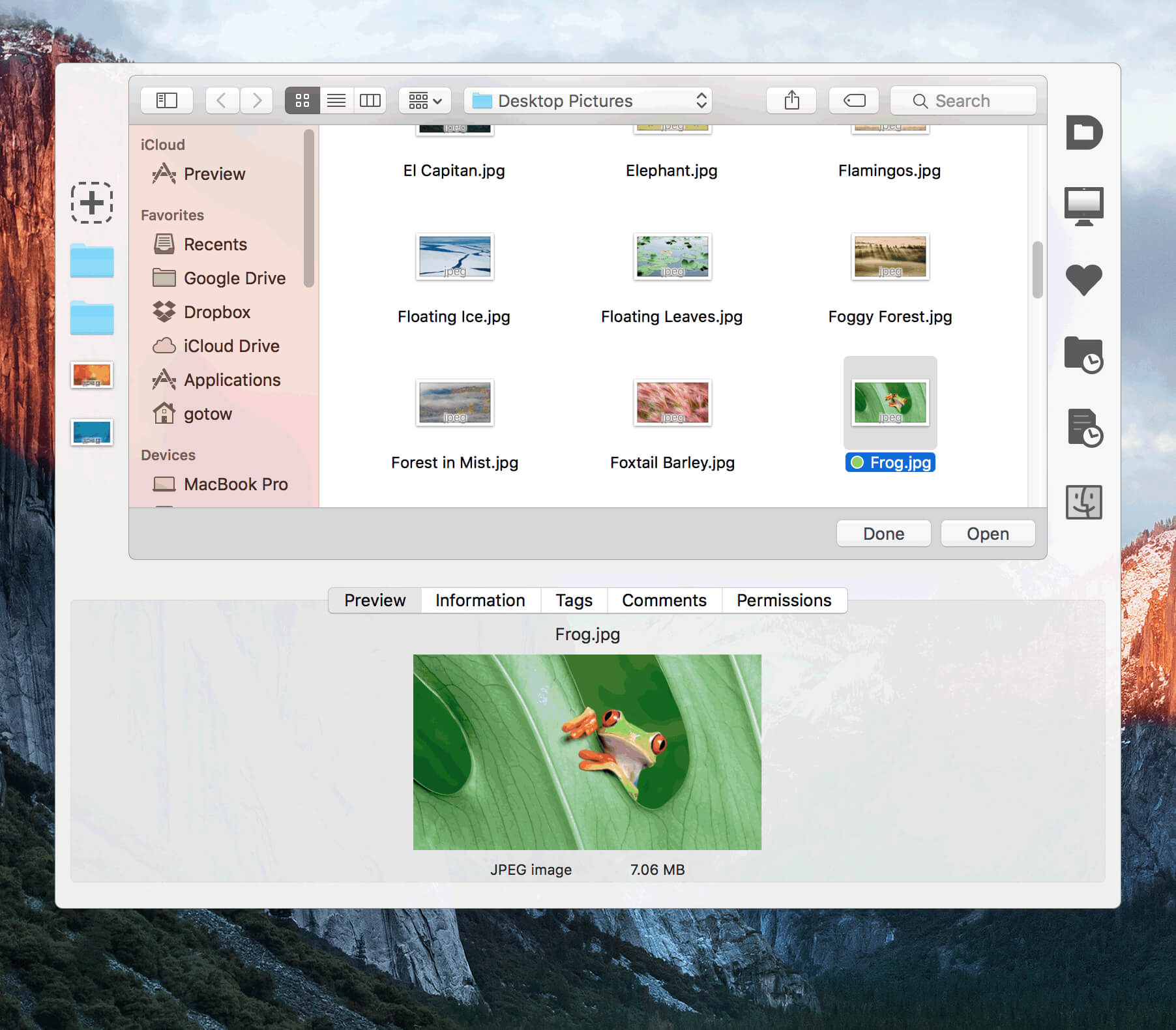Click the file grid vertical scrollbar
This screenshot has width=1176, height=1030.
(x=1037, y=270)
